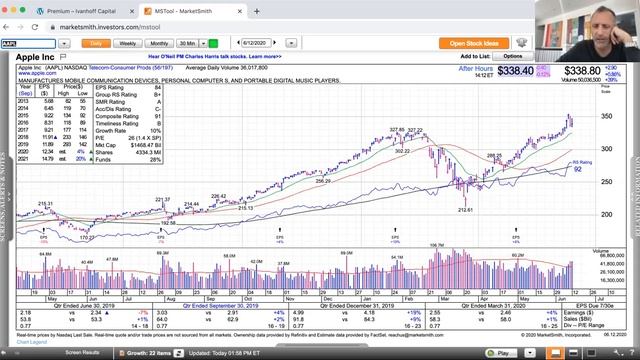Open the dropdown right of the date field
640x360 pixels.
point(291,43)
